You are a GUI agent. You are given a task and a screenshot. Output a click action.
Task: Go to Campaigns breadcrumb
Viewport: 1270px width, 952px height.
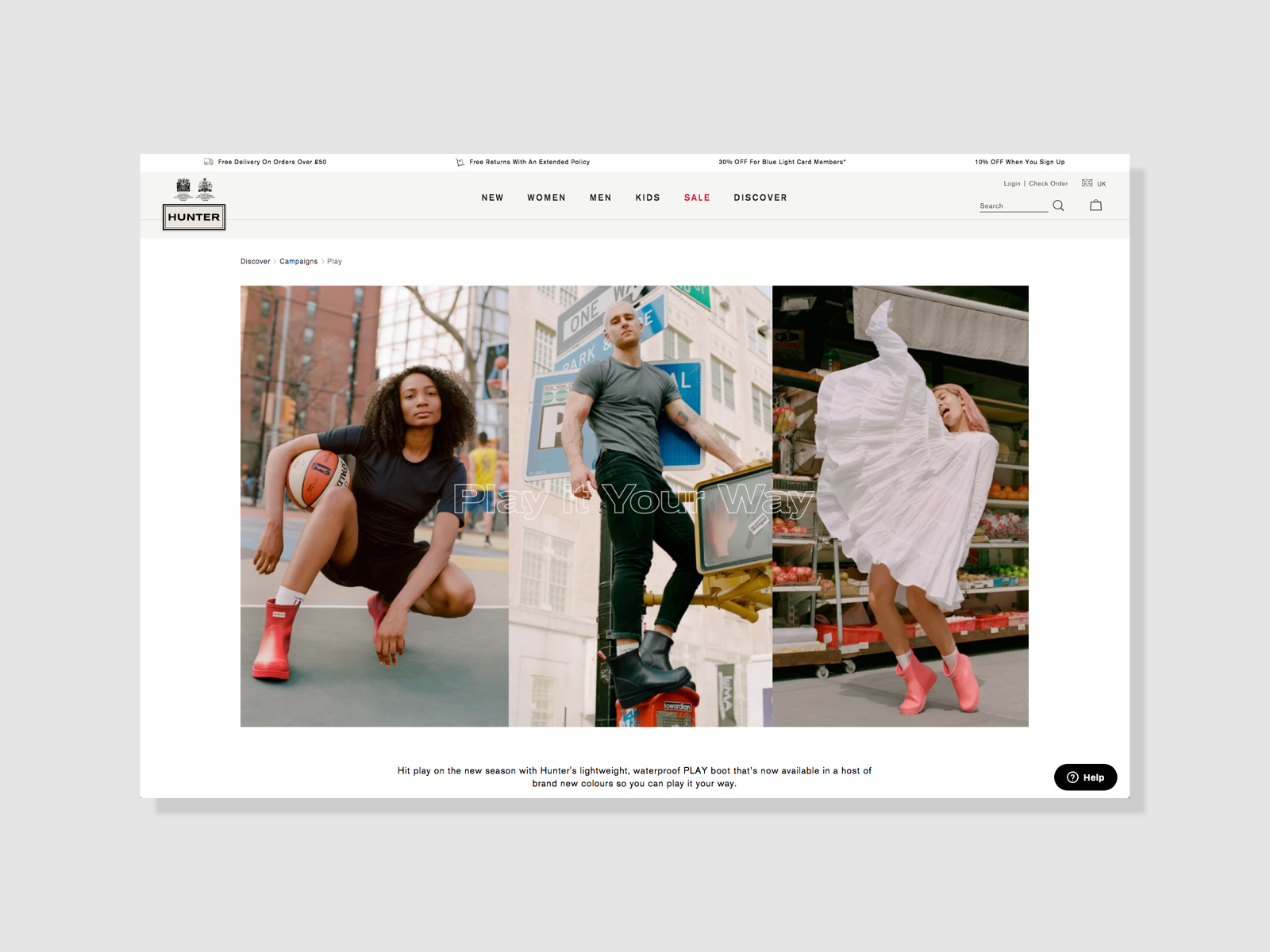[298, 261]
